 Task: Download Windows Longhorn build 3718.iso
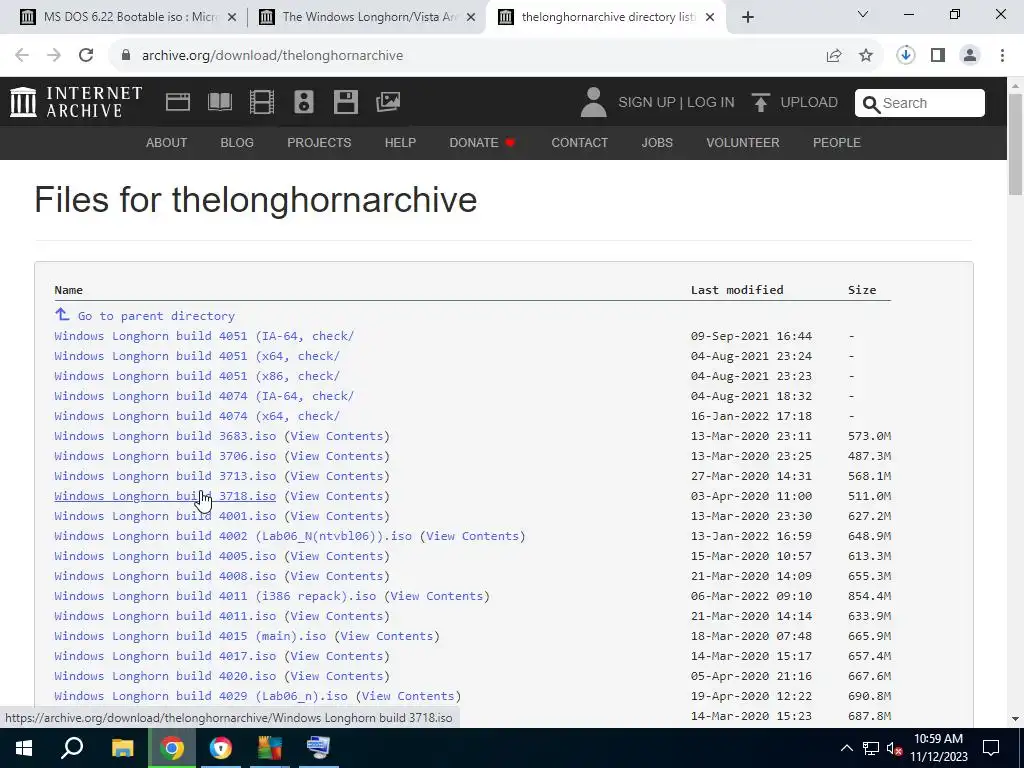(x=165, y=496)
